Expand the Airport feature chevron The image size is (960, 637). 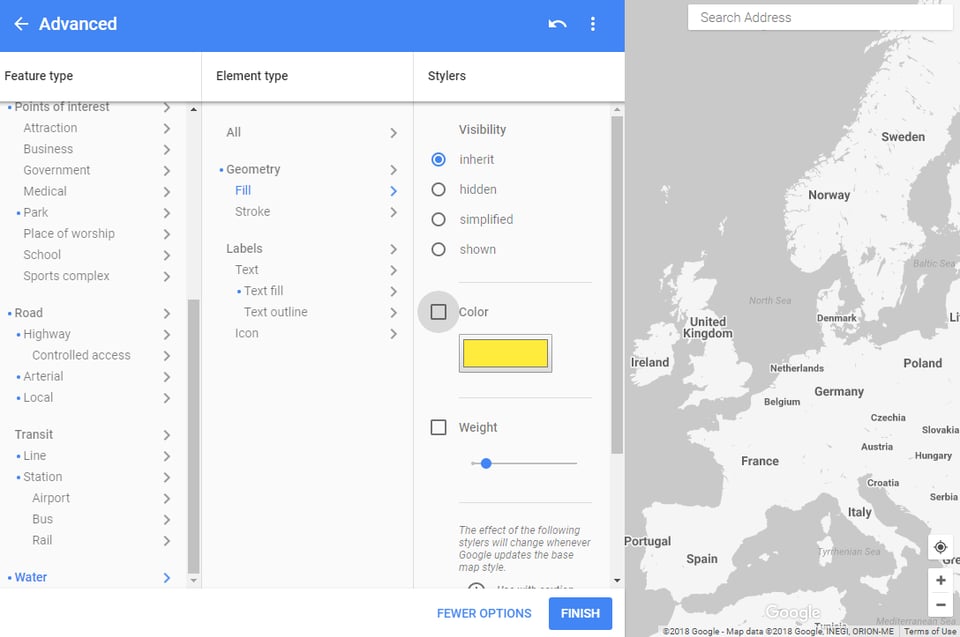click(x=167, y=499)
